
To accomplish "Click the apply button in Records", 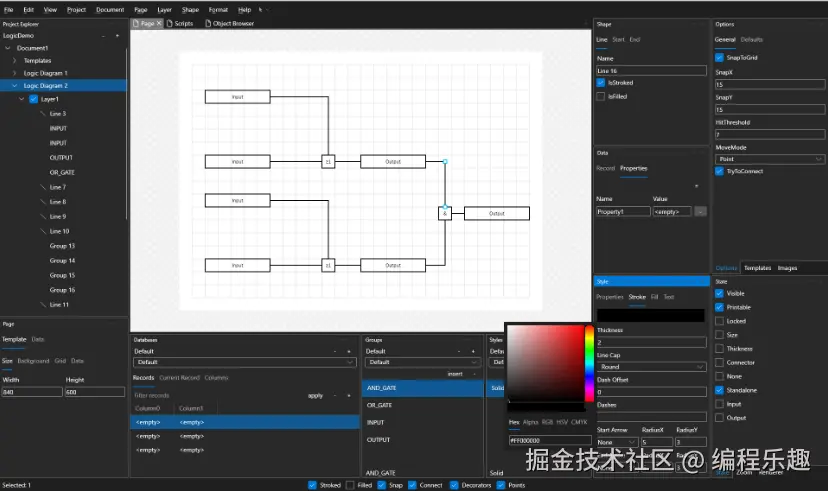I will pyautogui.click(x=315, y=395).
